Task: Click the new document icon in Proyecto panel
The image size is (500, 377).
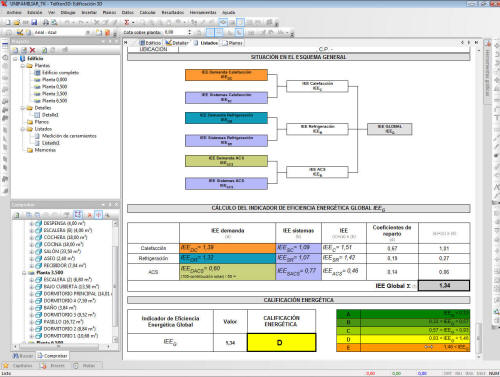Action: pyautogui.click(x=15, y=50)
